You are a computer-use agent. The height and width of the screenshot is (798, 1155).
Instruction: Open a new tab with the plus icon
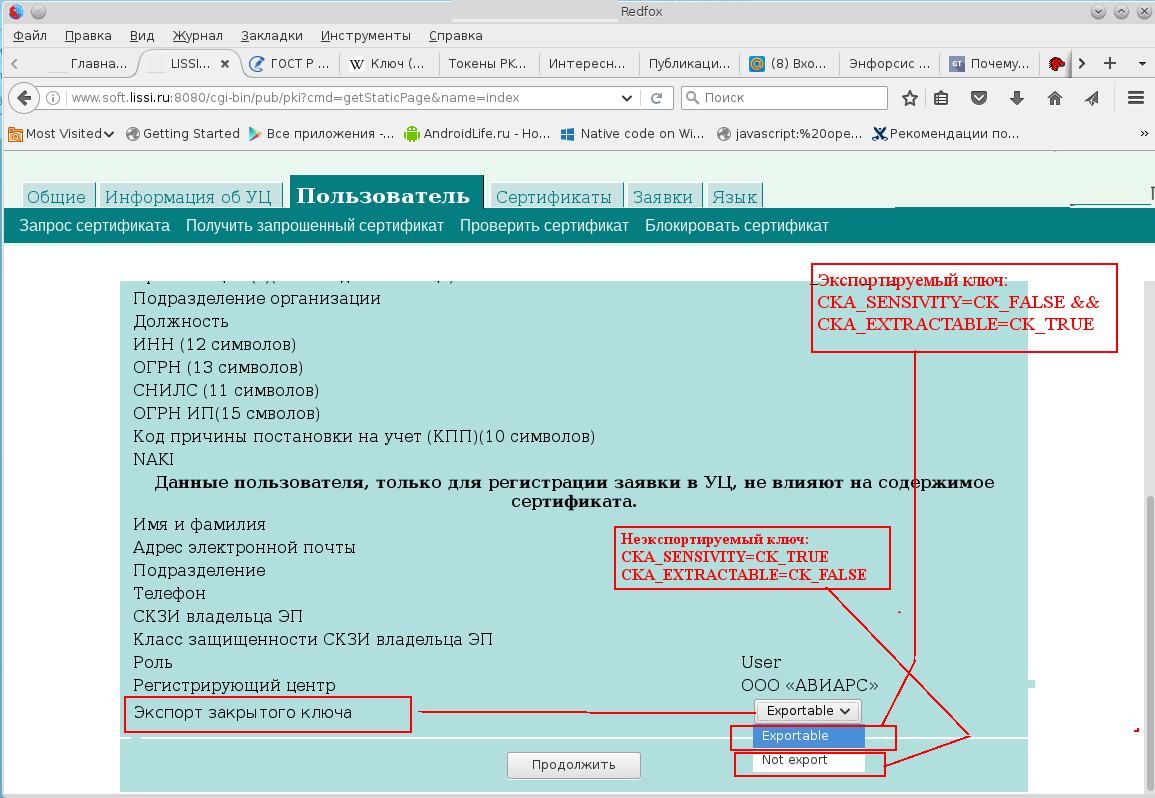[x=1110, y=63]
